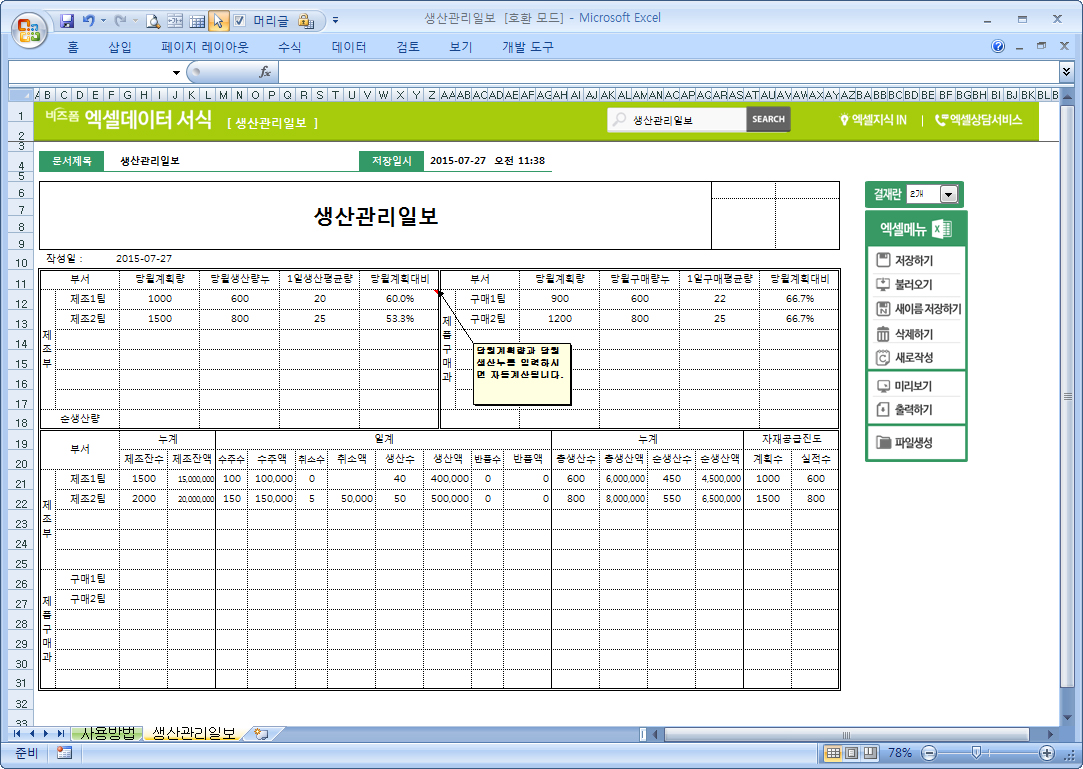Toggle the 머리글 checkbox
Viewport: 1083px width, 769px height.
point(239,20)
